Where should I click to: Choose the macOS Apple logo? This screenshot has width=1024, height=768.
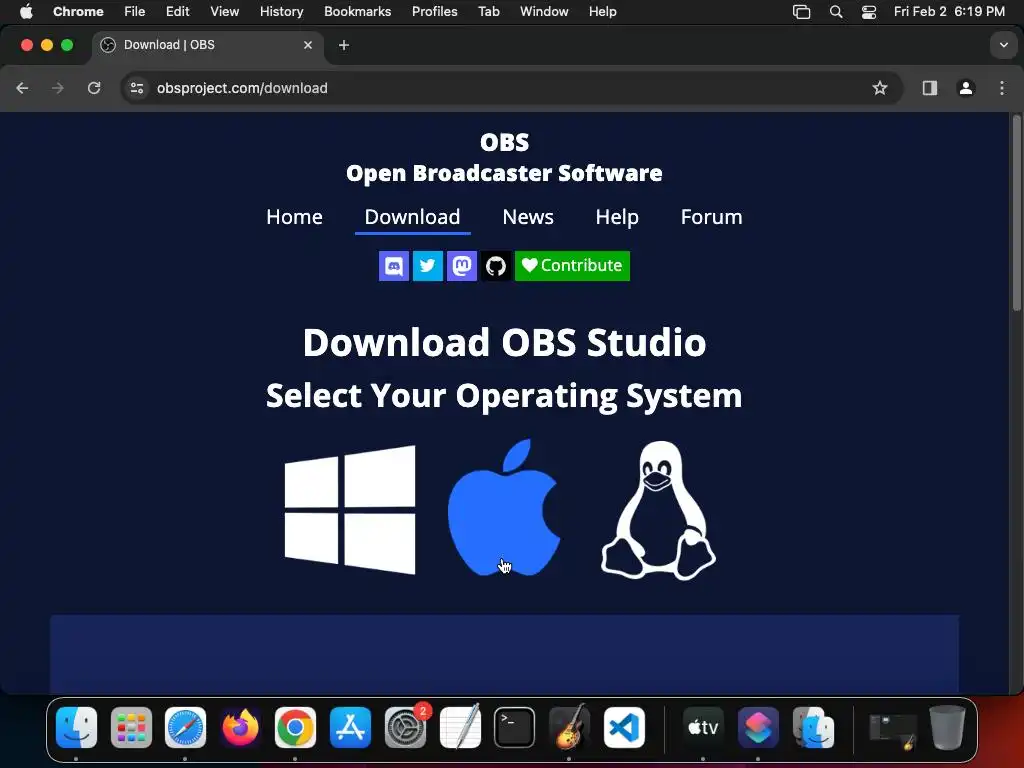[x=504, y=507]
